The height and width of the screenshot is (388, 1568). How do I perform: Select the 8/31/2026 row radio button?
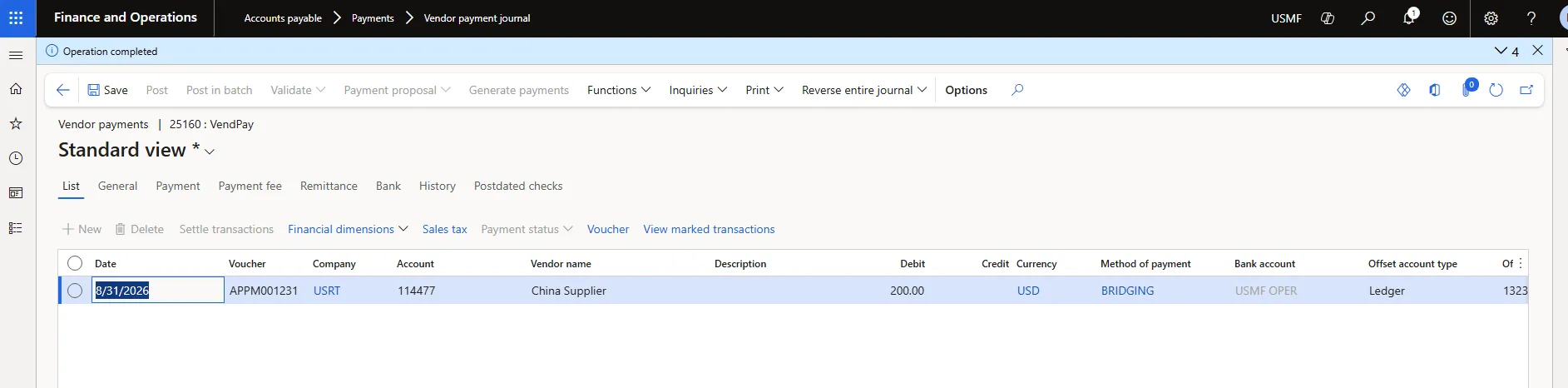click(75, 291)
